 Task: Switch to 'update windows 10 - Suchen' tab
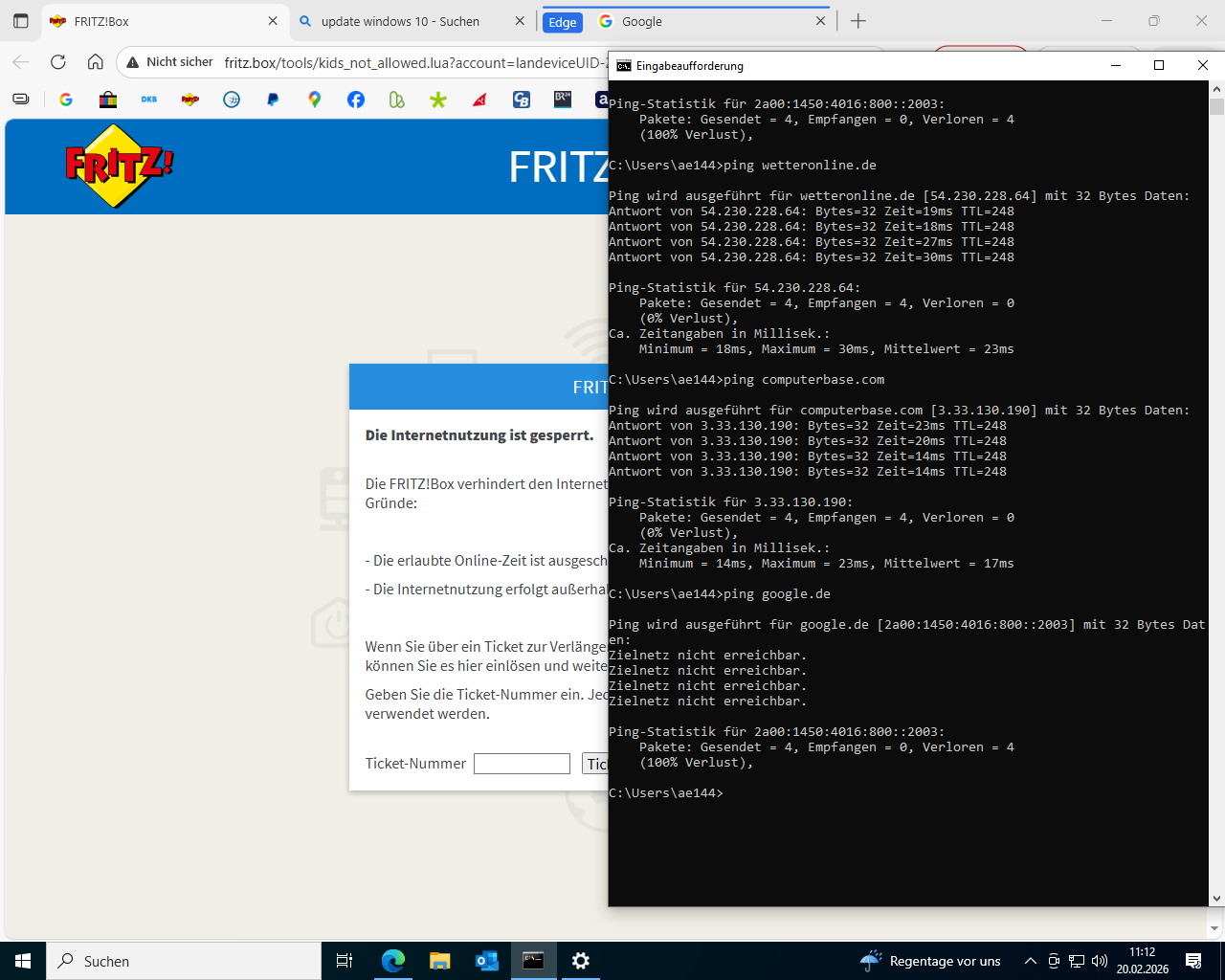[412, 21]
